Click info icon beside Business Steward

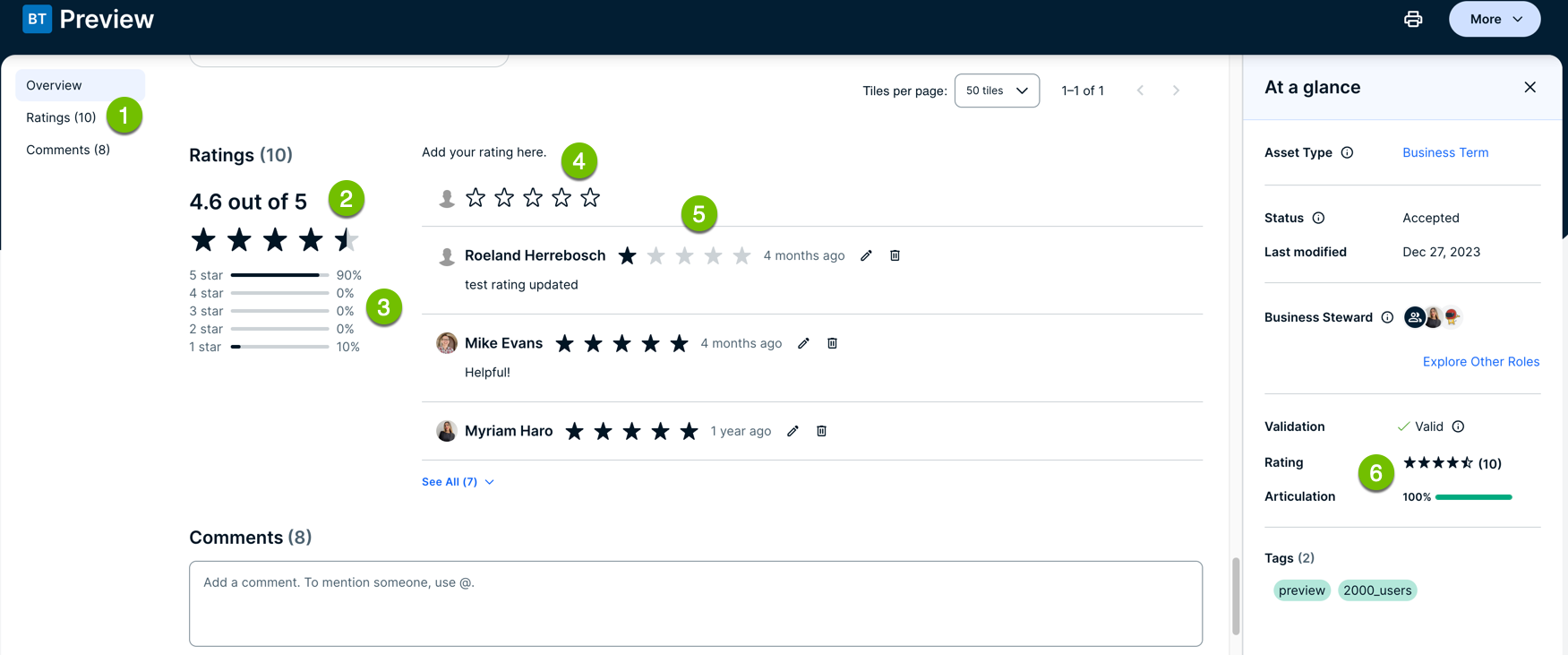(1387, 317)
